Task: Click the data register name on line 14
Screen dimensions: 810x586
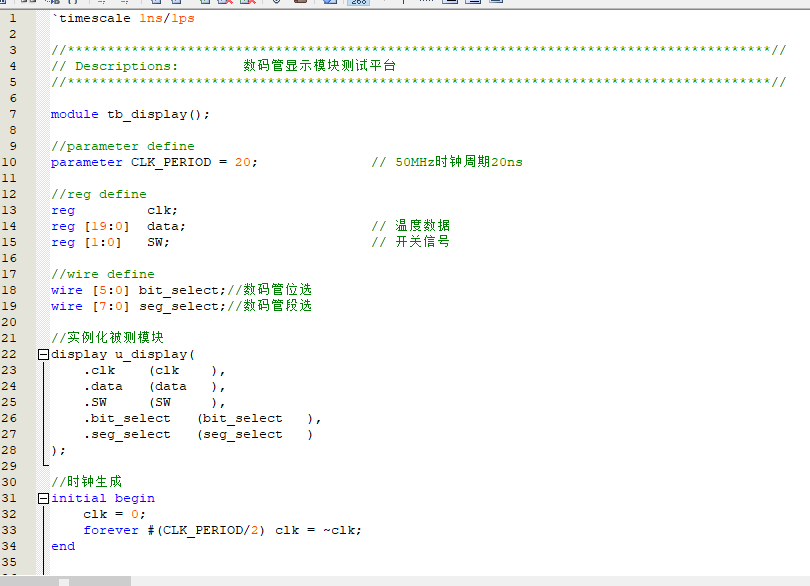Action: click(x=162, y=226)
